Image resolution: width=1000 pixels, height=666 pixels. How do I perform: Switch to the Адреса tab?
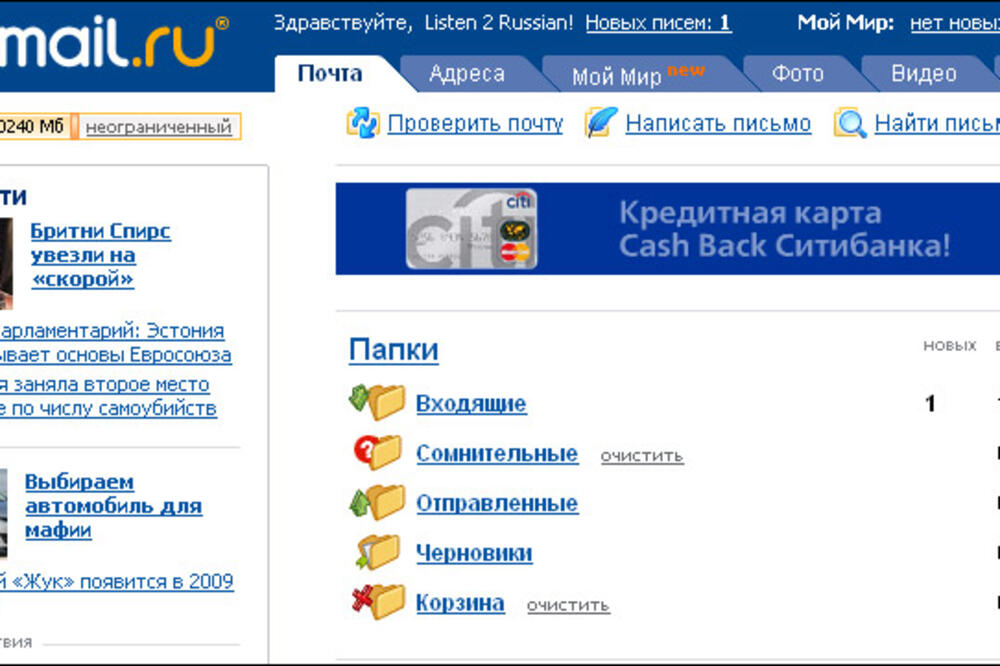point(466,72)
